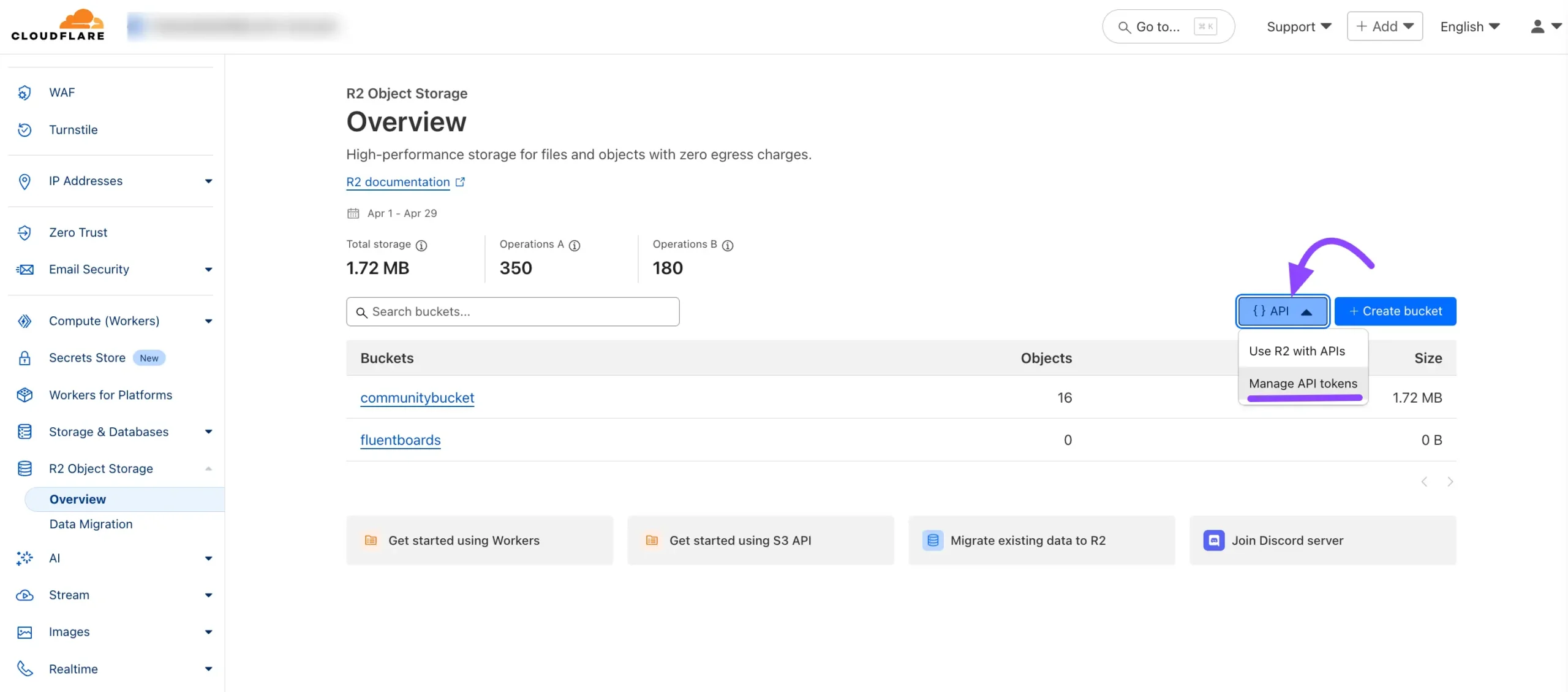Click the IP Addresses pin icon
1568x692 pixels.
24,181
